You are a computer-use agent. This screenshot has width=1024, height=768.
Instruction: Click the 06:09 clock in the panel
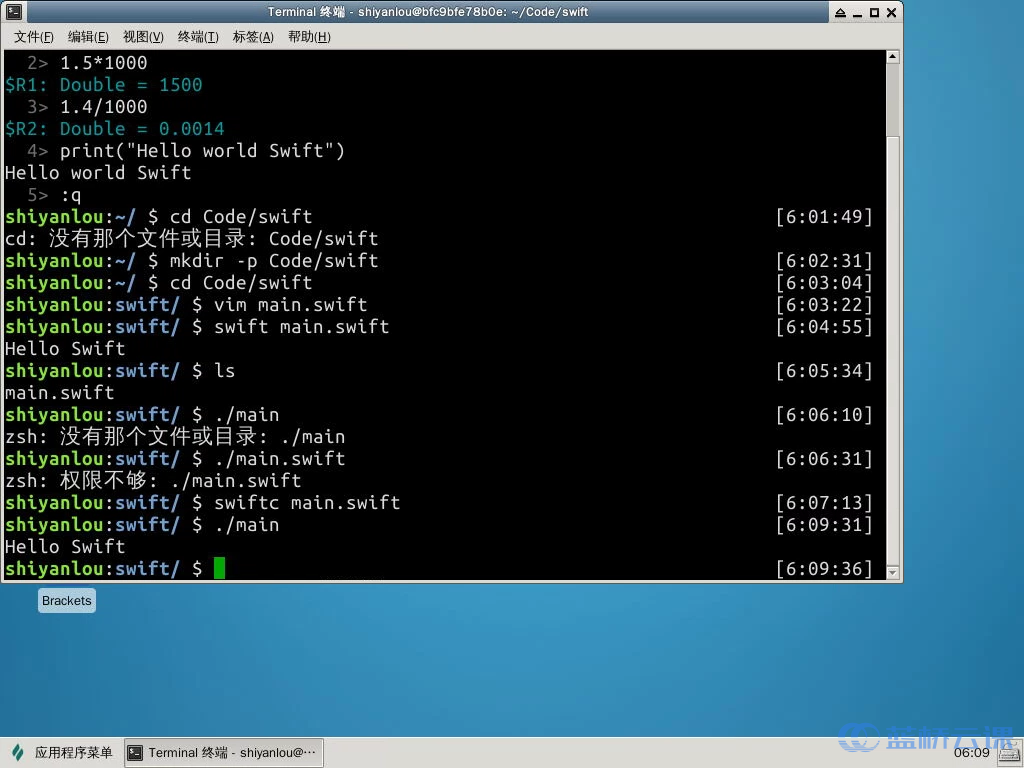point(971,752)
